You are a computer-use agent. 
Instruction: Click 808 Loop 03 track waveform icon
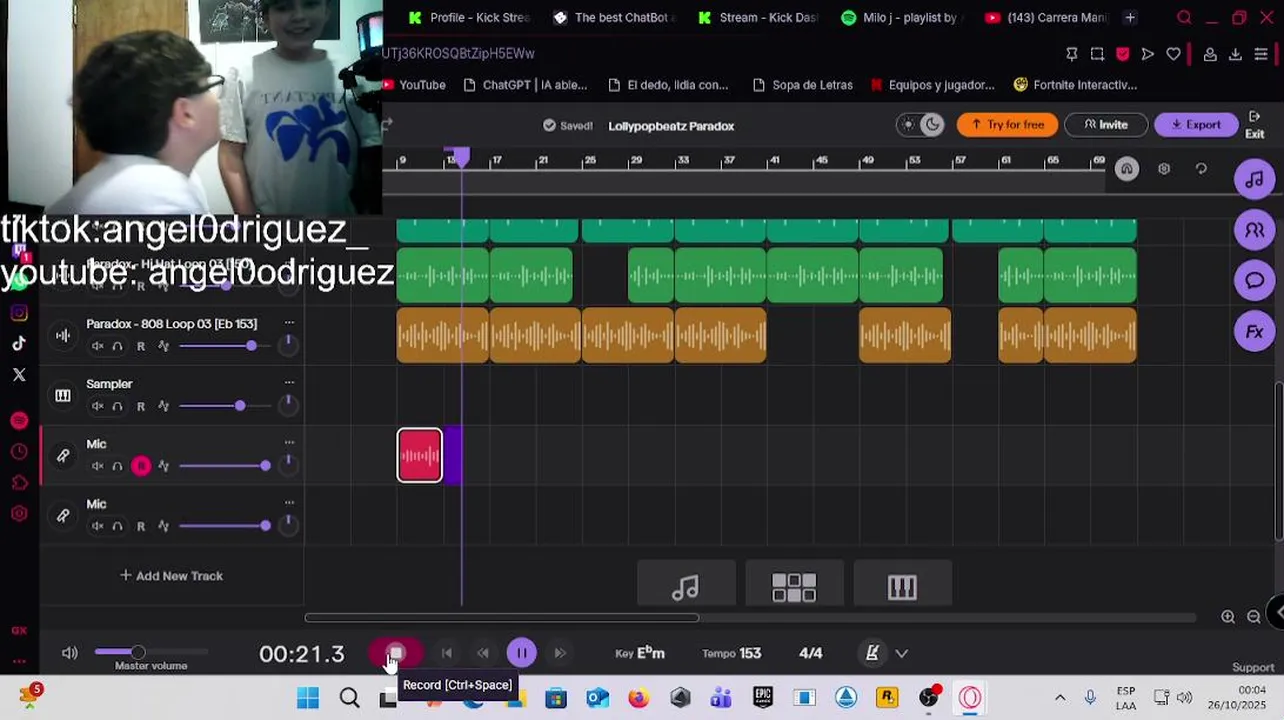pos(63,336)
